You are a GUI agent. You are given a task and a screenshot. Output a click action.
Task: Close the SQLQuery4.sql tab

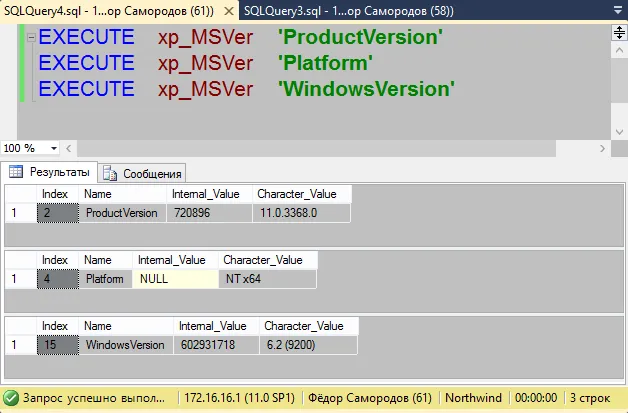[227, 10]
